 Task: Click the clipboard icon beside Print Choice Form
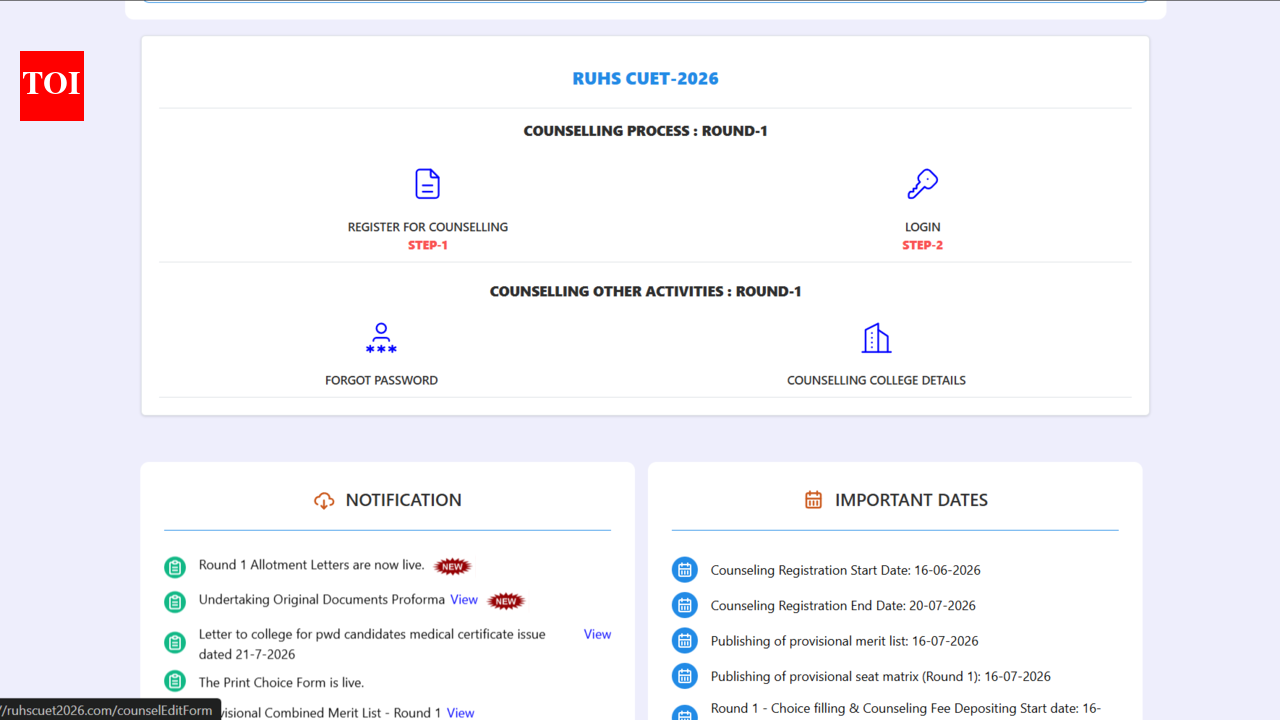[x=175, y=681]
